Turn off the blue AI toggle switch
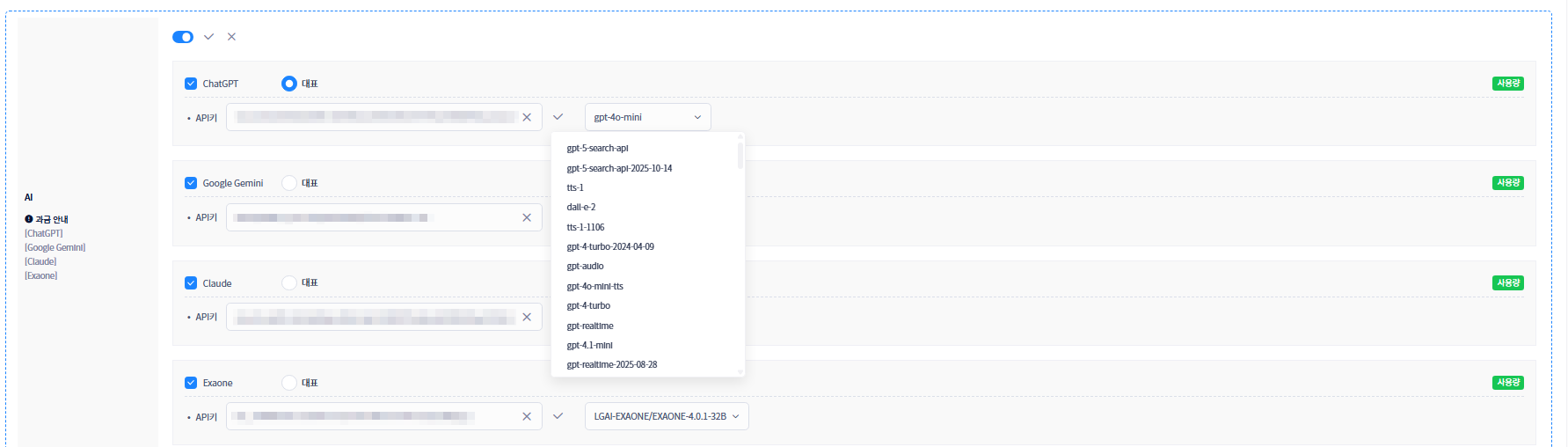1568x447 pixels. [x=183, y=37]
